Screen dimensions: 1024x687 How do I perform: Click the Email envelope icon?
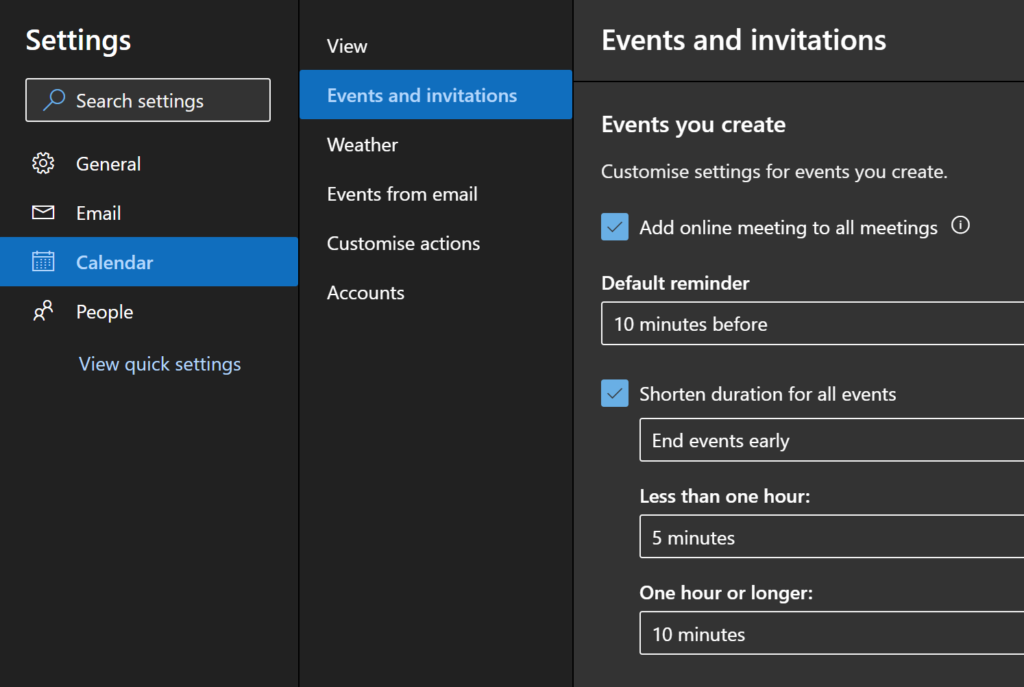tap(43, 212)
